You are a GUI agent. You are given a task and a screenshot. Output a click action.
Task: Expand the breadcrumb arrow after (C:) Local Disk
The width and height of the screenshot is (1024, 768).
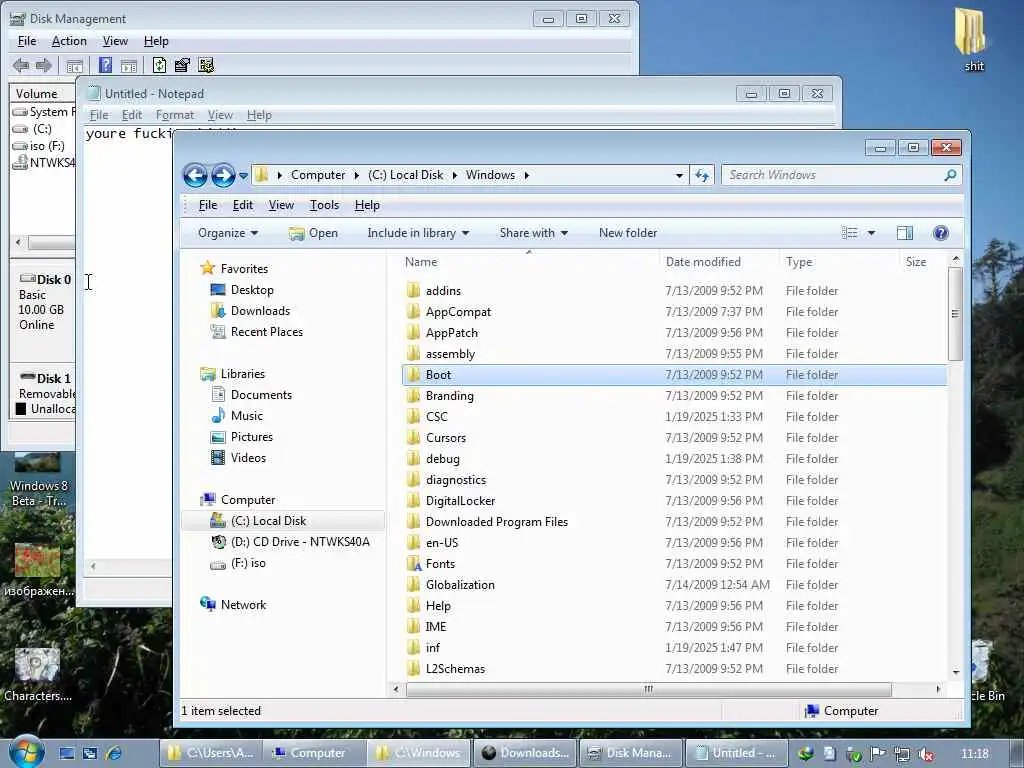[455, 175]
